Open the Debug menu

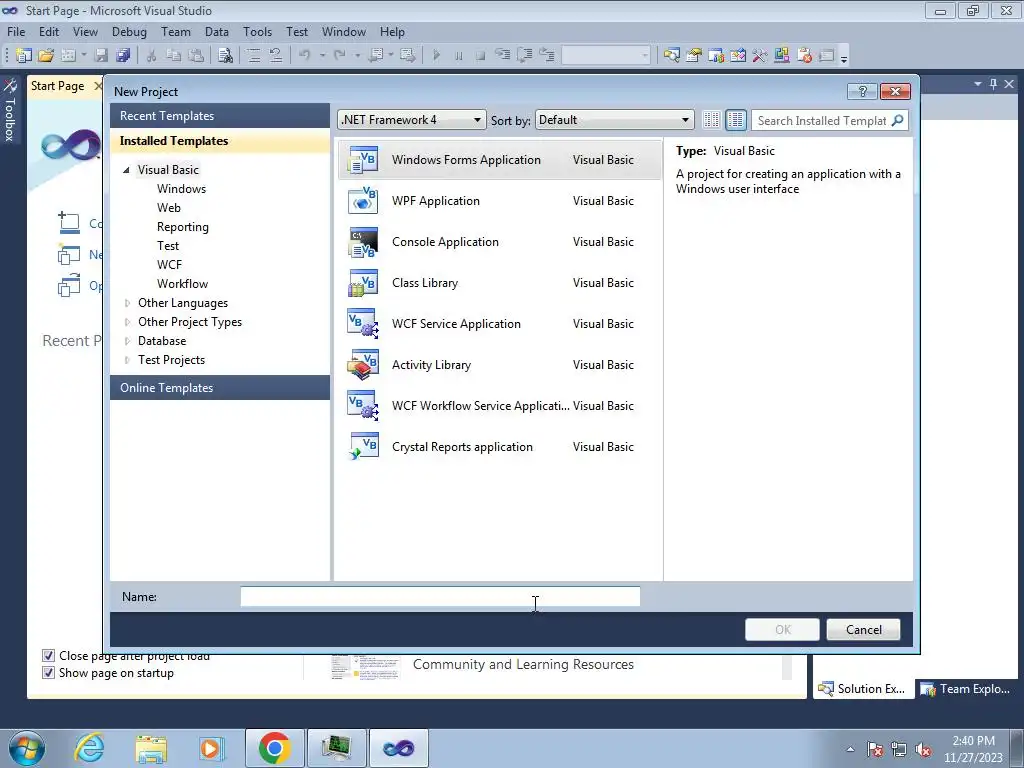[x=129, y=31]
